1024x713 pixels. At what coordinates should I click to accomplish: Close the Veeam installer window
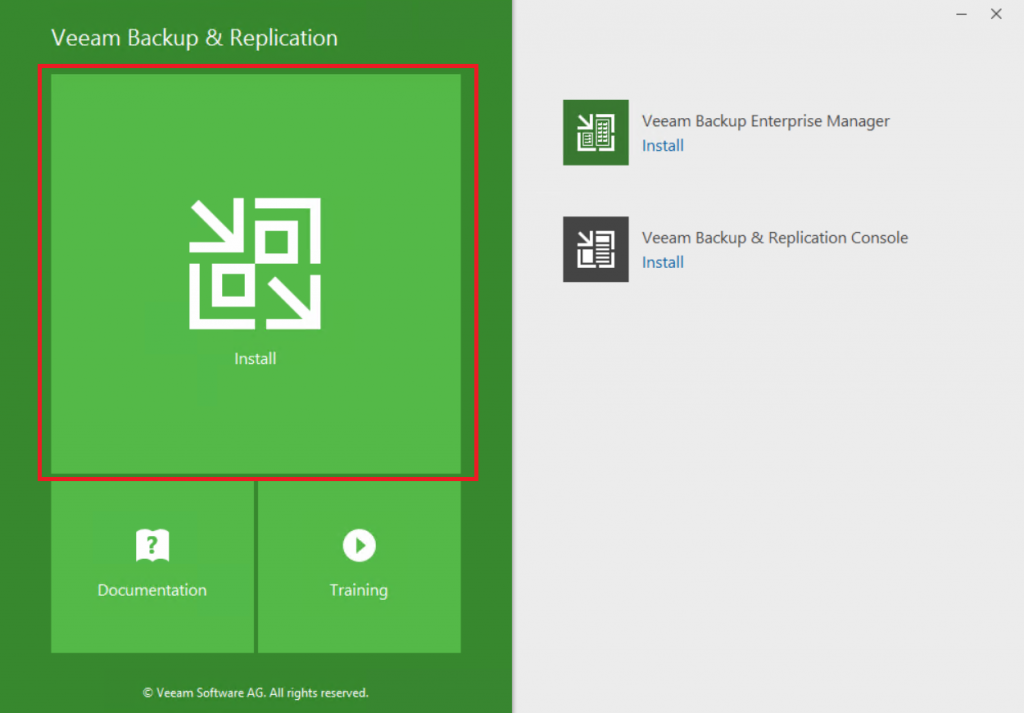point(996,14)
